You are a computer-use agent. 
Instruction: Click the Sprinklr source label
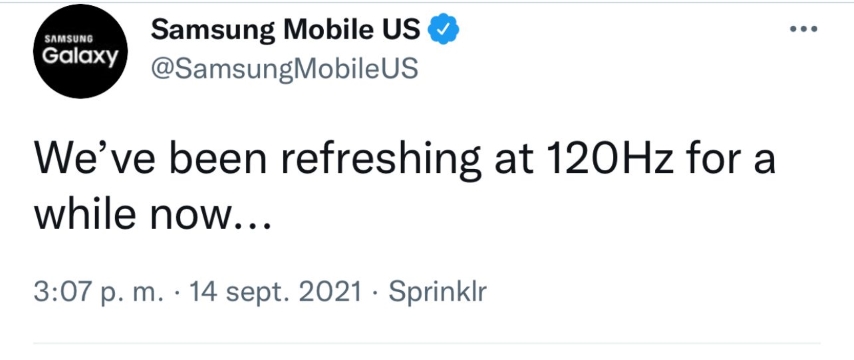pos(437,291)
